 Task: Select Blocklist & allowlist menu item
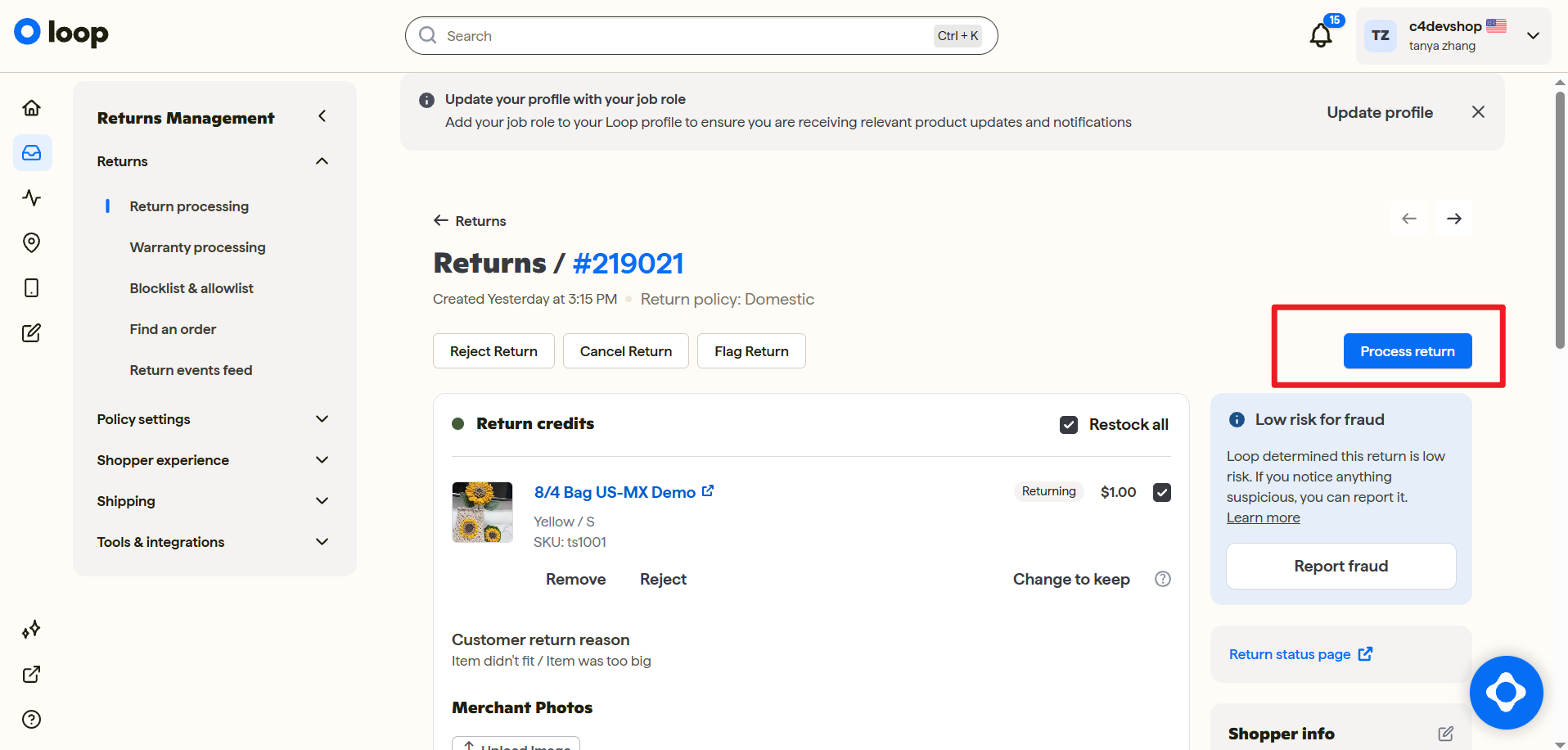coord(191,288)
